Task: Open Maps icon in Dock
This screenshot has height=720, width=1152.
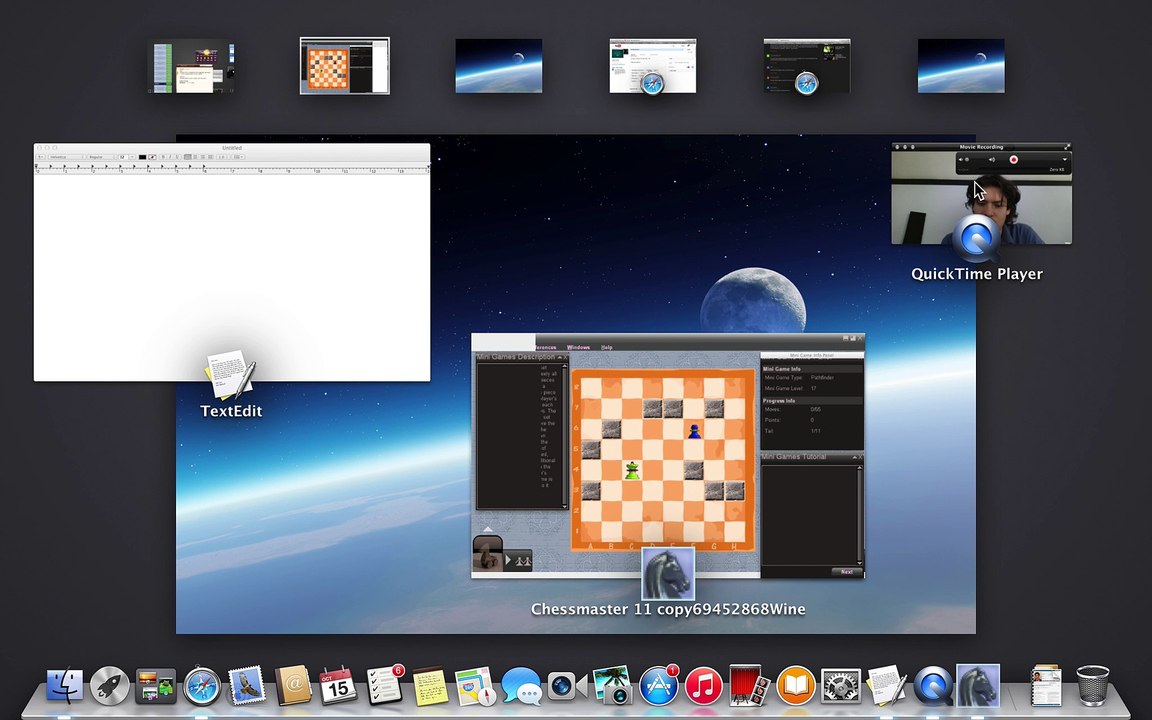Action: (475, 685)
